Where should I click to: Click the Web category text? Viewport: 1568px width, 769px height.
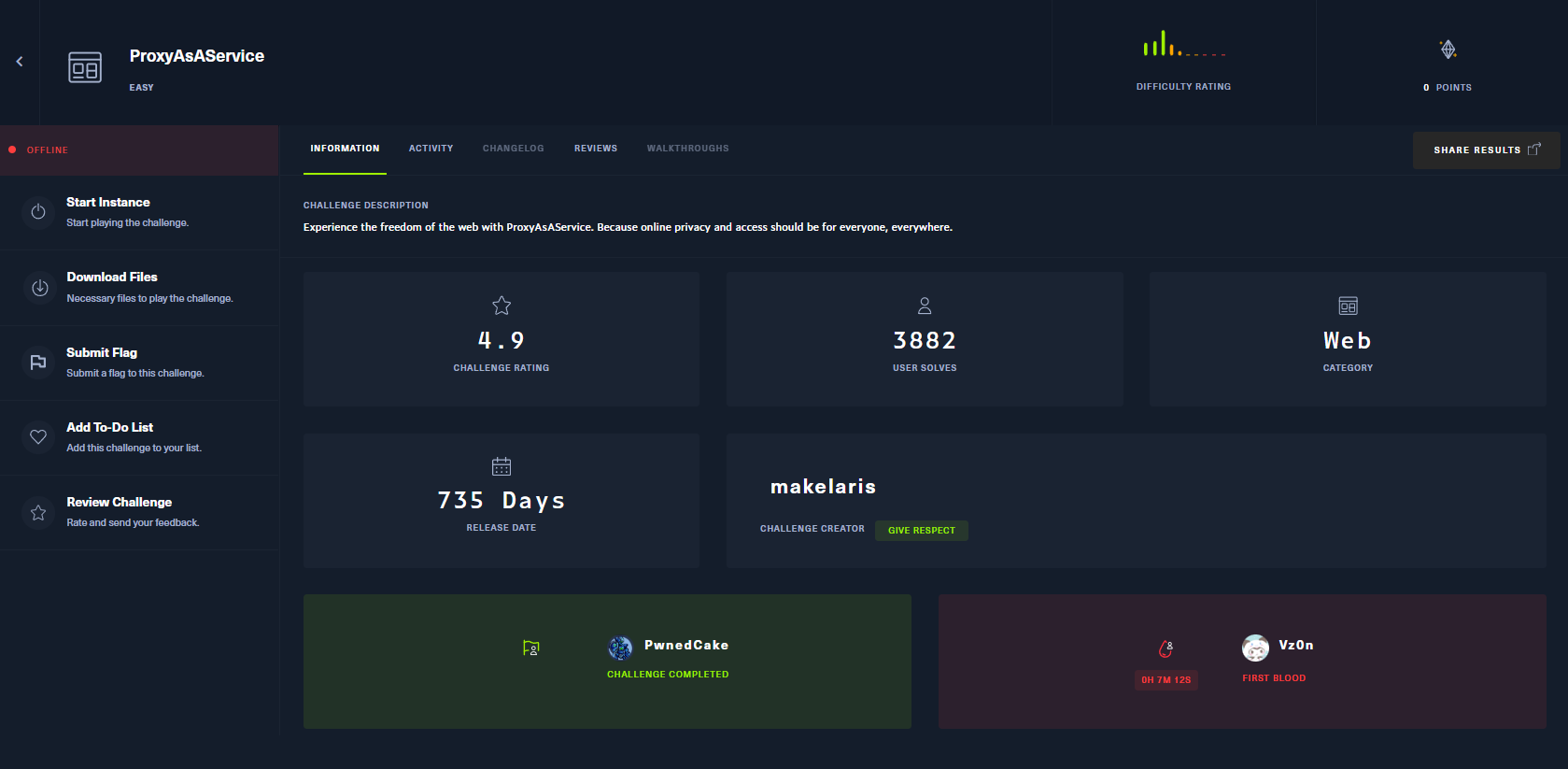(x=1348, y=340)
